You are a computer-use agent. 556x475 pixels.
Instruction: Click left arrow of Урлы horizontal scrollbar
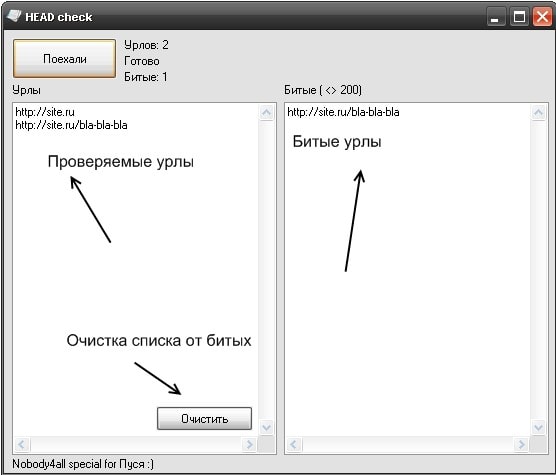coord(22,444)
